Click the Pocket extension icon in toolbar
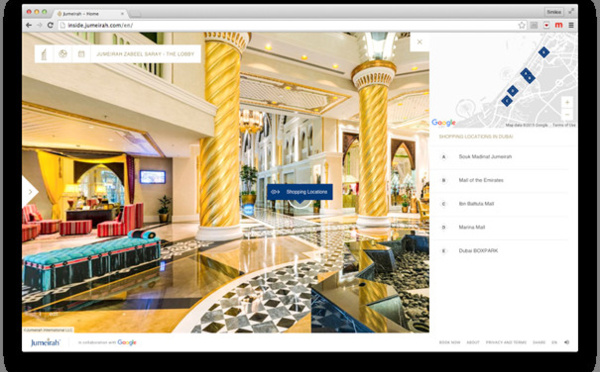 [x=546, y=25]
